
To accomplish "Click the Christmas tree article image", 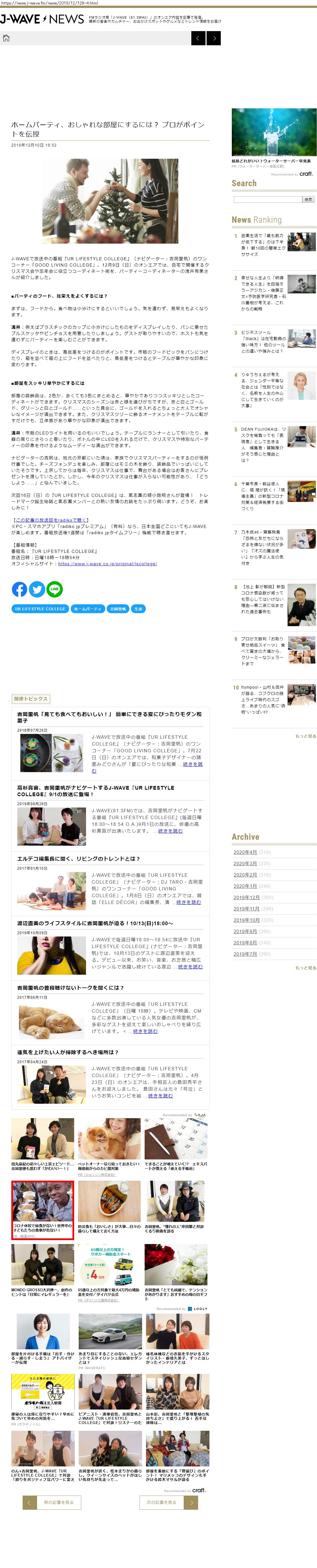I will tap(110, 201).
